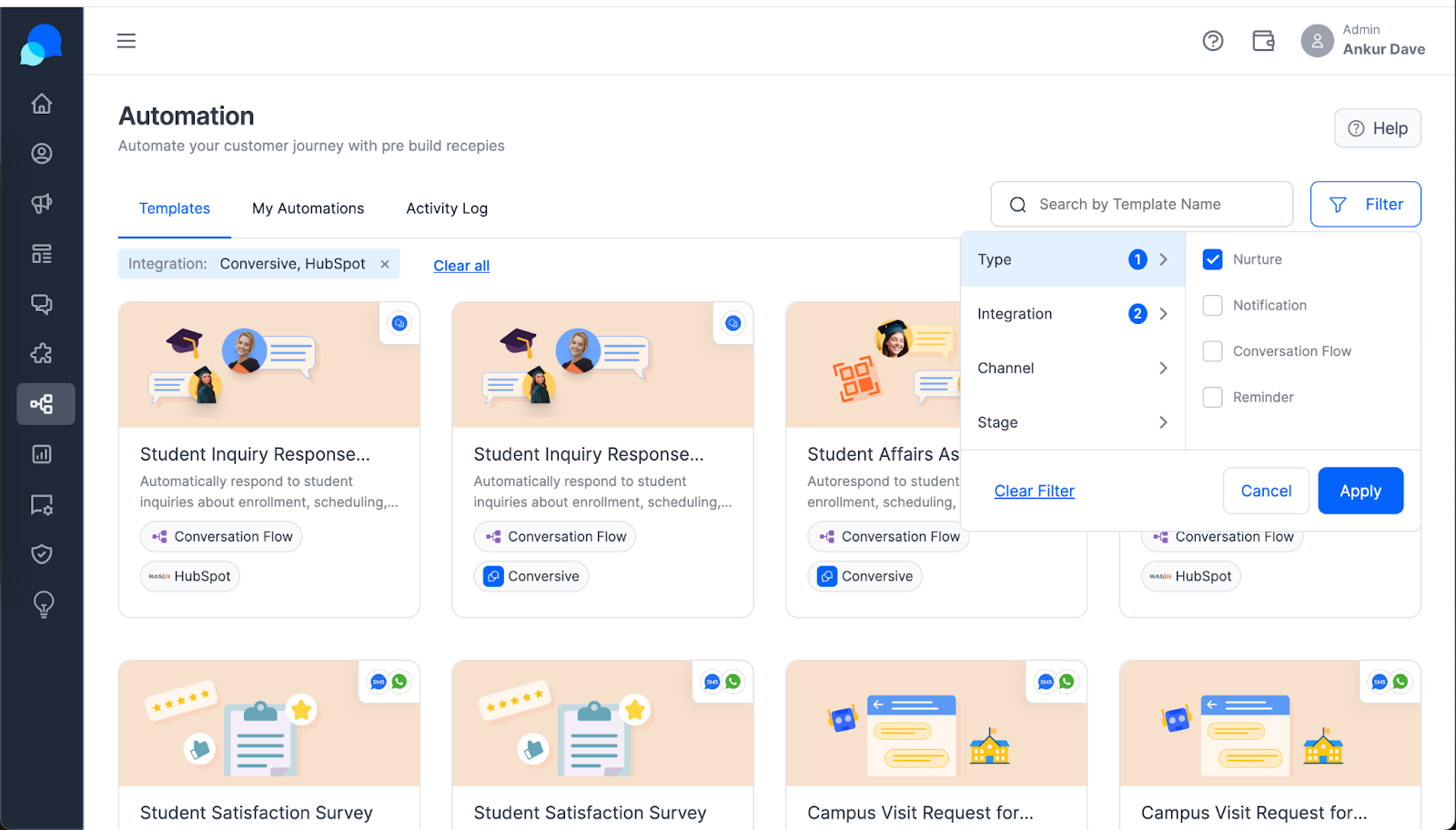Click the Clear all link

[461, 266]
